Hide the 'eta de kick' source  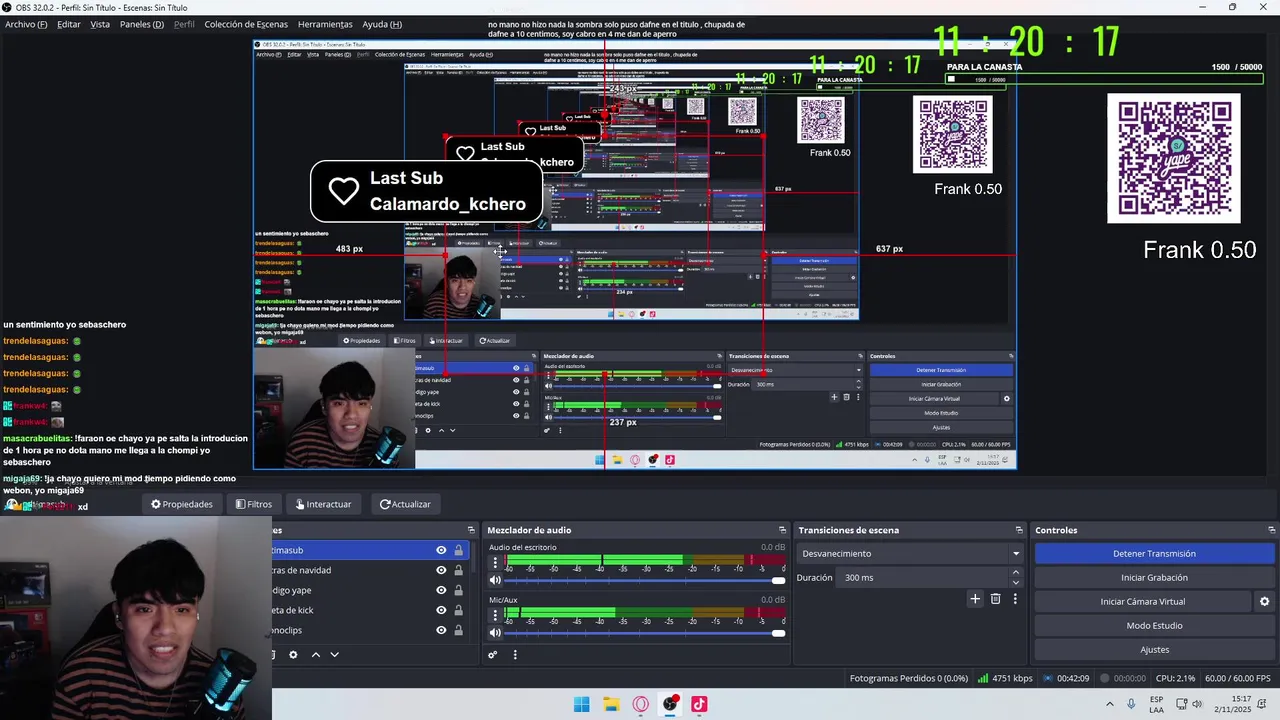click(441, 610)
